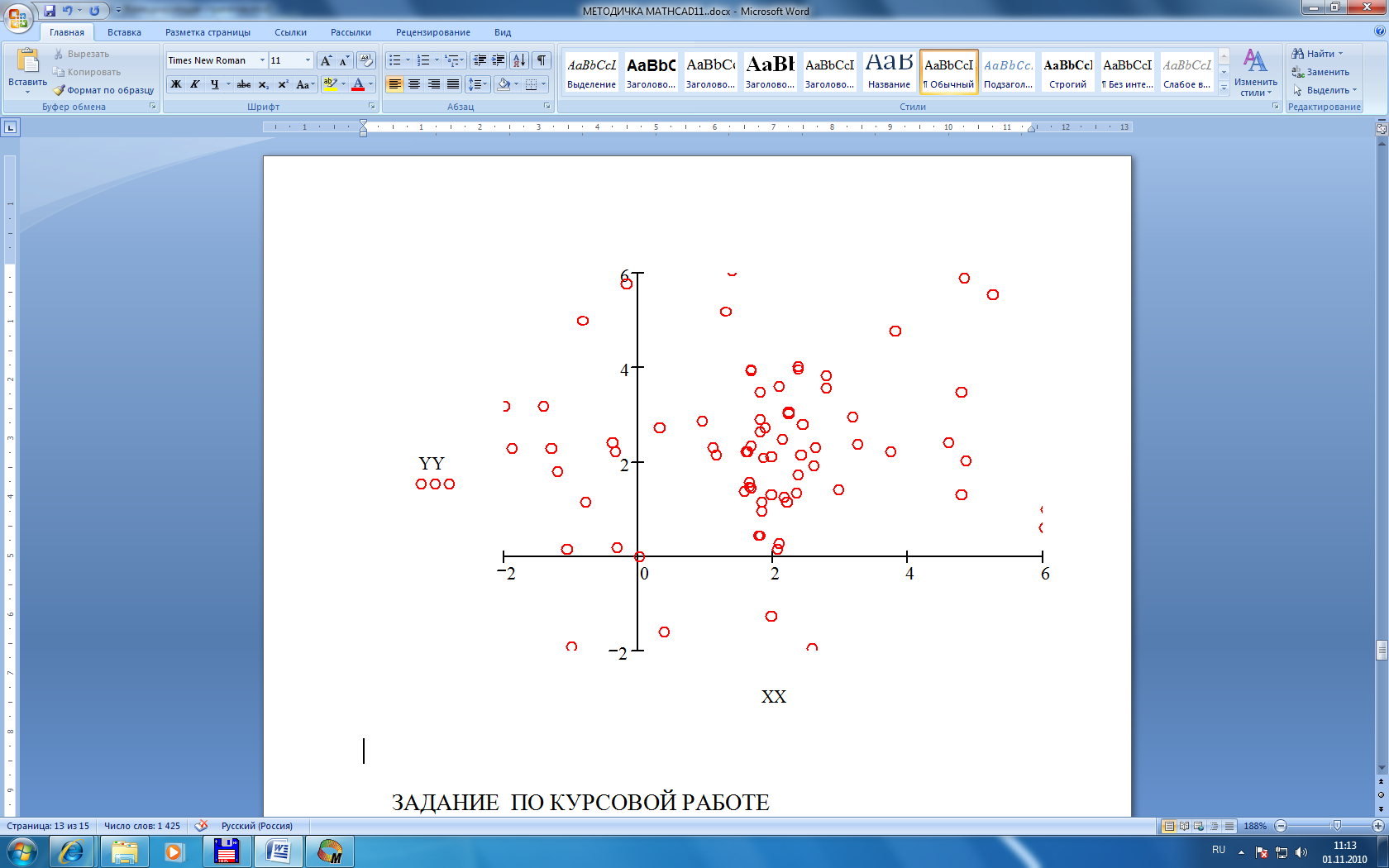Decrease the paragraph indent
The image size is (1389, 868).
(x=480, y=60)
